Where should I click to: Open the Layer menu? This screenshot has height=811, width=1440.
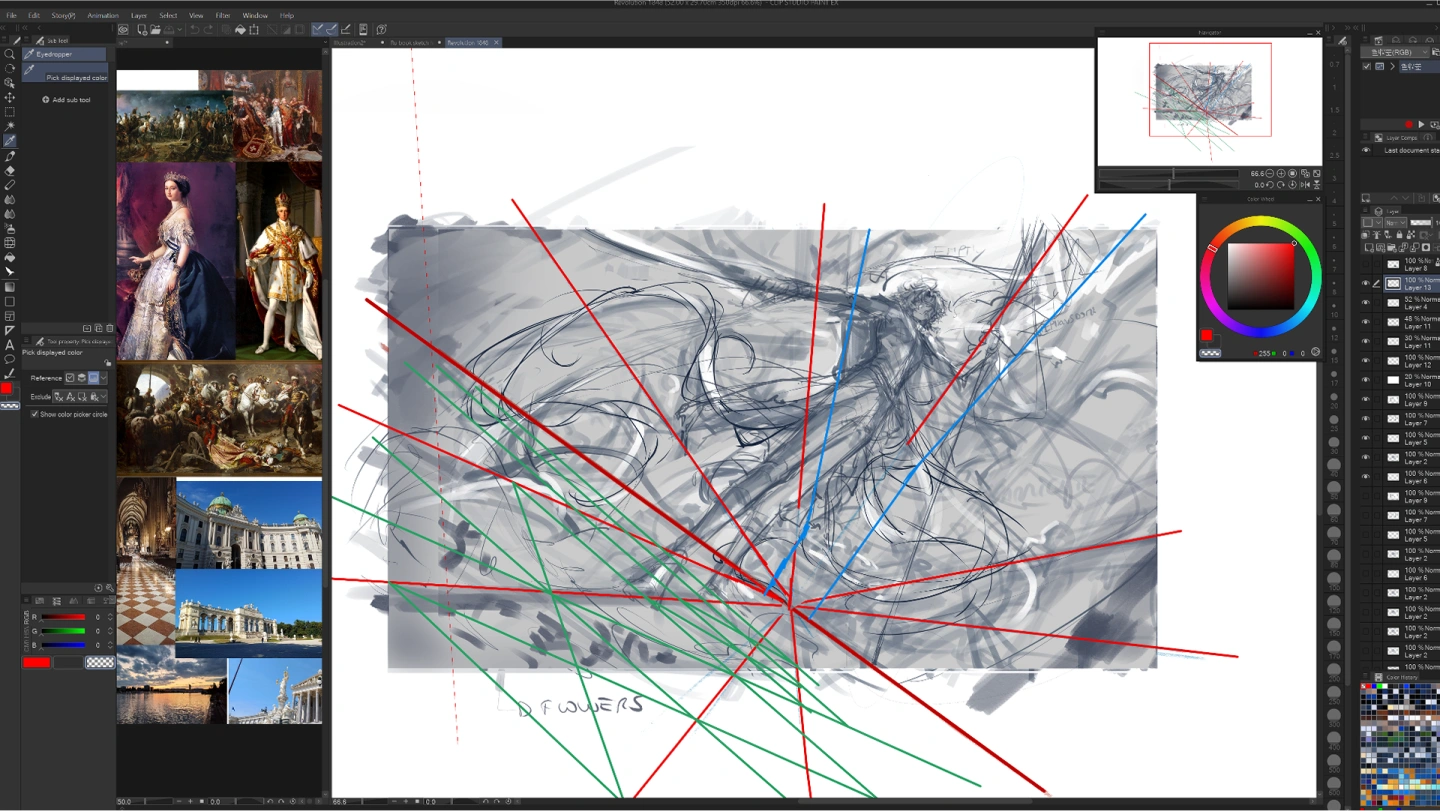point(139,15)
